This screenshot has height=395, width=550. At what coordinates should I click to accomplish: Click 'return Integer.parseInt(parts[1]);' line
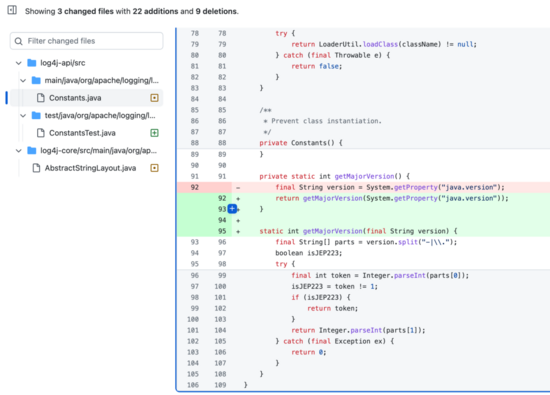point(358,330)
